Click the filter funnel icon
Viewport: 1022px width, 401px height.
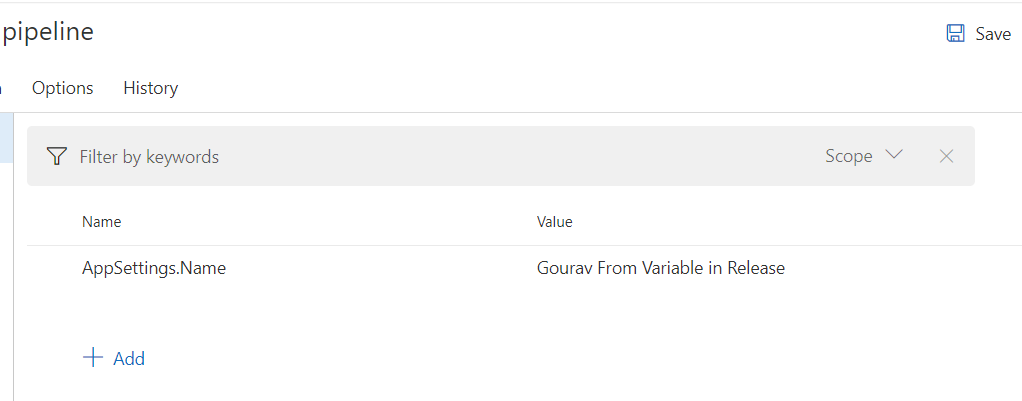[x=57, y=156]
